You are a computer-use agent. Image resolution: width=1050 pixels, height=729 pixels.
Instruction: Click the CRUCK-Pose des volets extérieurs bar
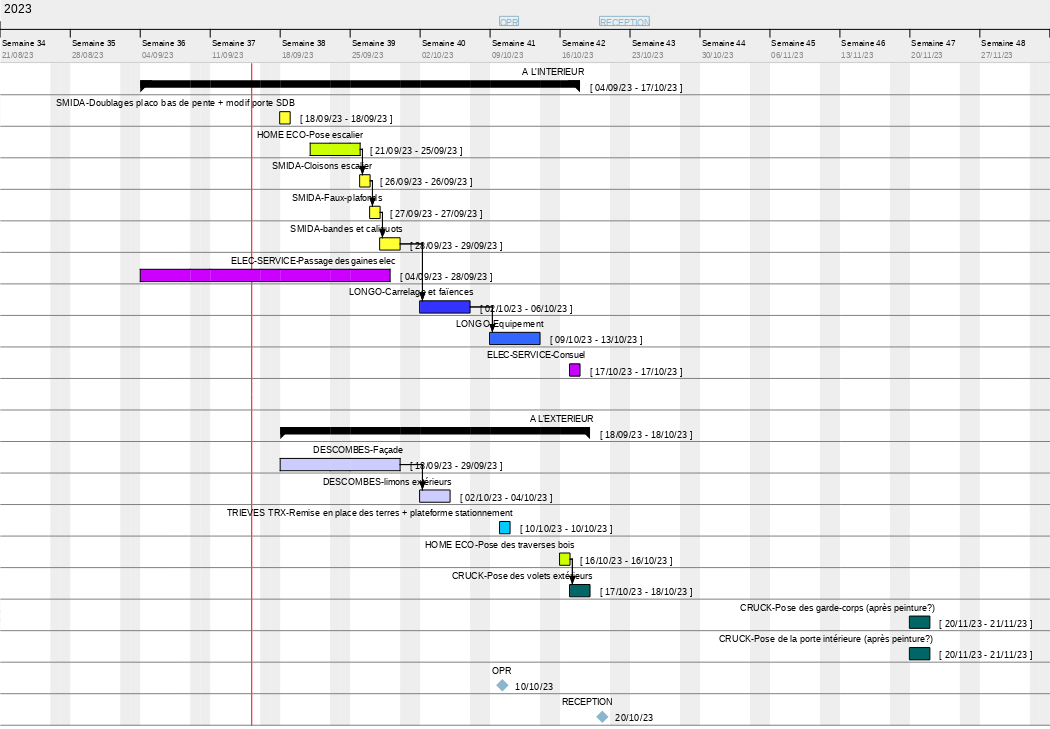pyautogui.click(x=580, y=591)
